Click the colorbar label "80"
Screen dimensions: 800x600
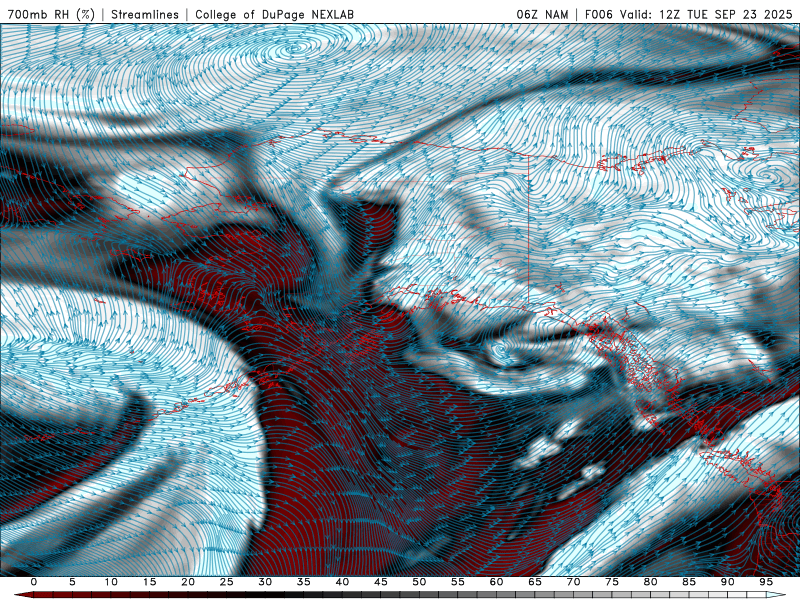651,582
